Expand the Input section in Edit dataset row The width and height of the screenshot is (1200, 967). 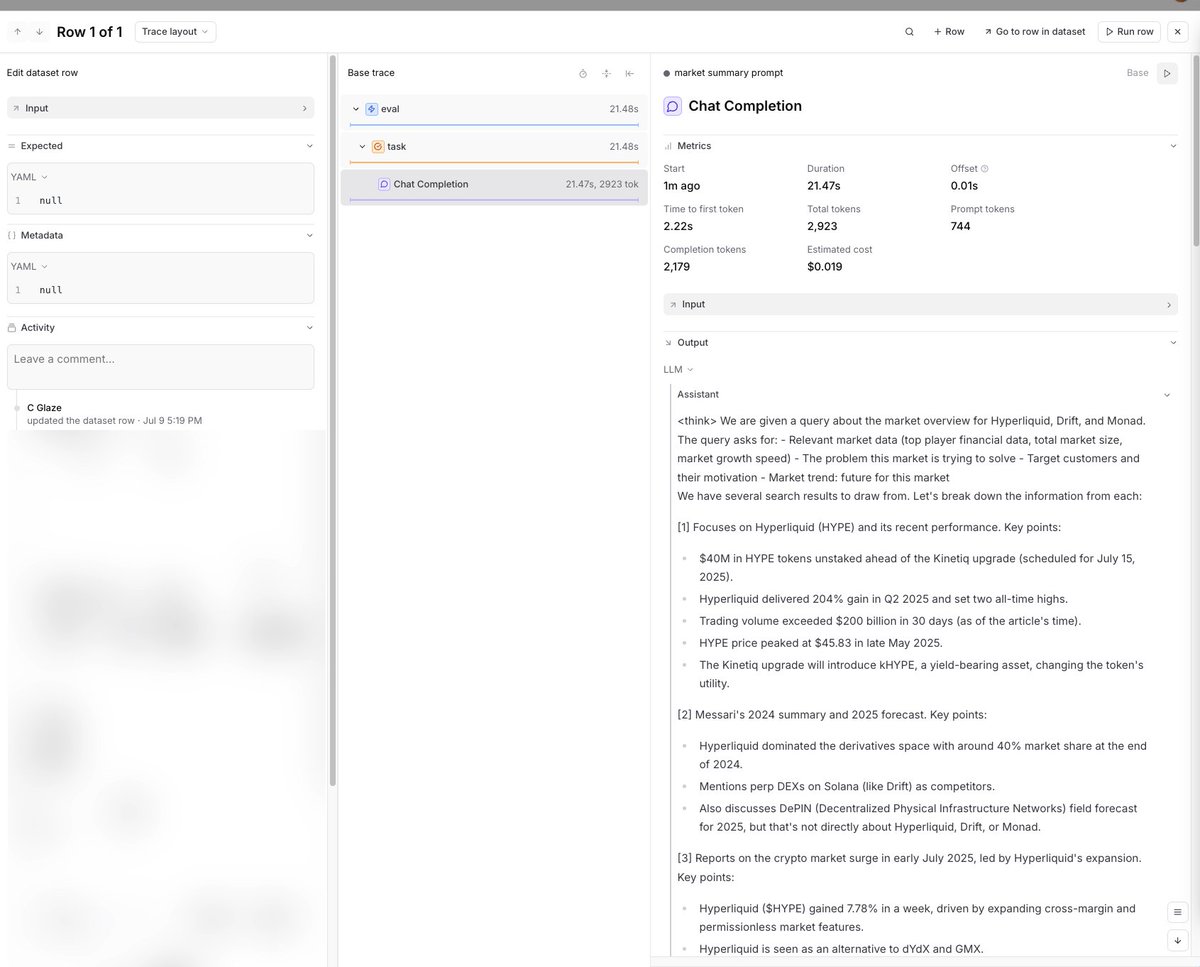(x=160, y=108)
